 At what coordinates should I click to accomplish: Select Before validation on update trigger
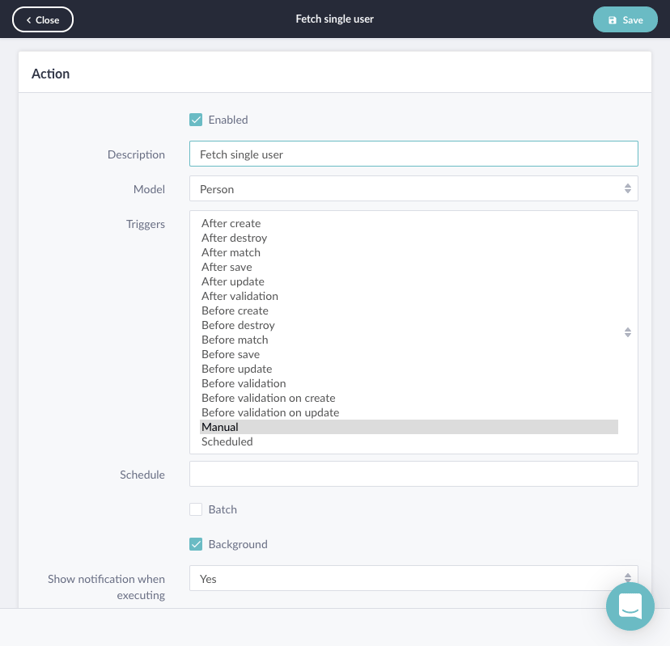point(270,413)
